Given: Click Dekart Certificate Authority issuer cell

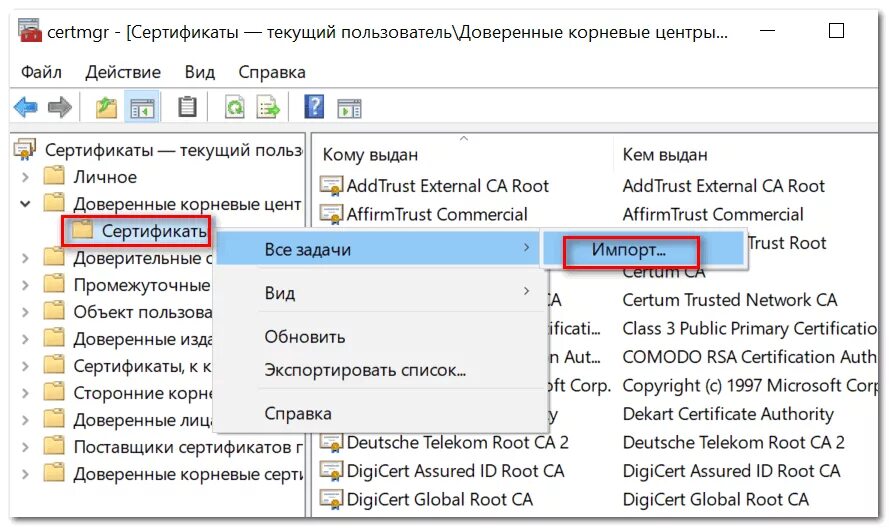Looking at the screenshot, I should pos(728,414).
